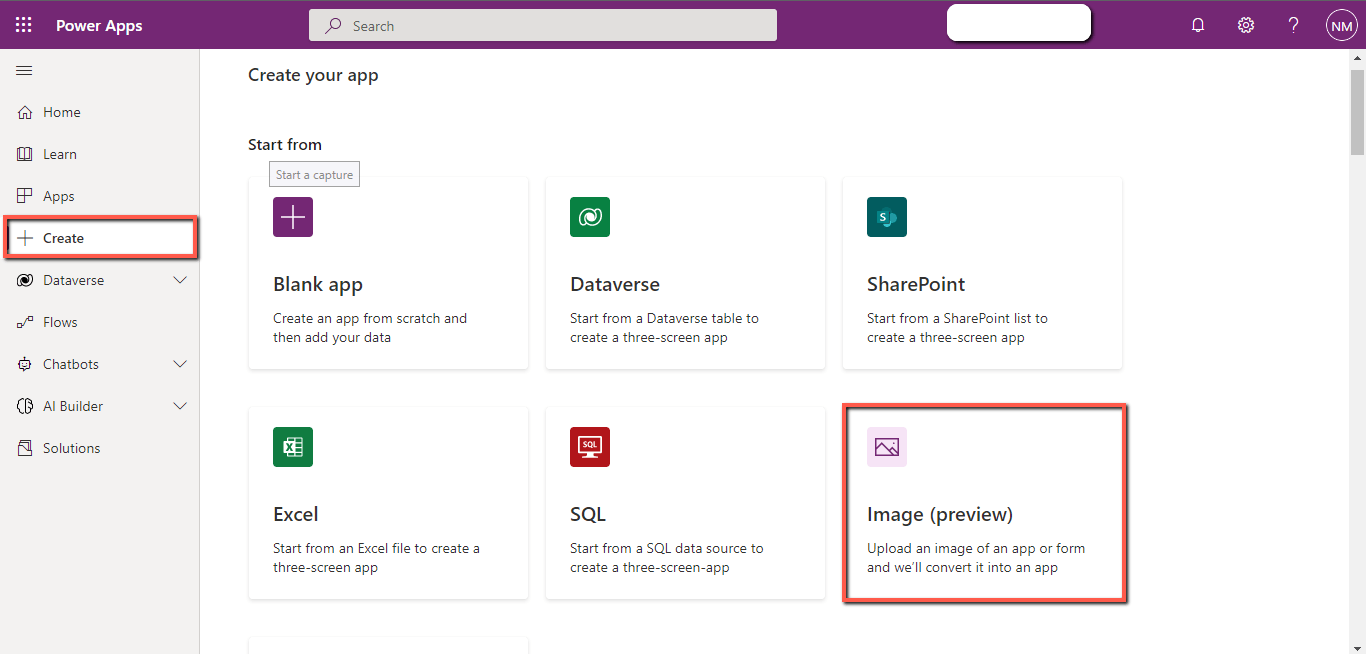Image resolution: width=1366 pixels, height=654 pixels.
Task: Open the settings gear icon
Action: (1246, 26)
